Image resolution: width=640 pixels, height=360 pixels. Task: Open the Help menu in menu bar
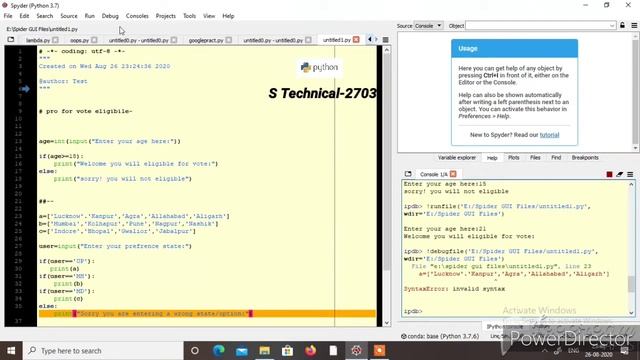click(x=228, y=16)
